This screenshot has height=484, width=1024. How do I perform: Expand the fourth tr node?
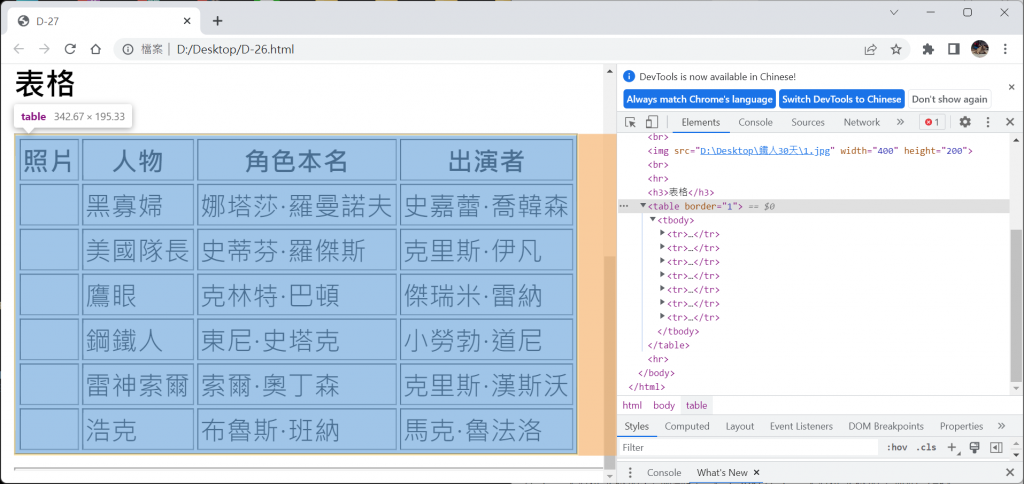[x=663, y=275]
